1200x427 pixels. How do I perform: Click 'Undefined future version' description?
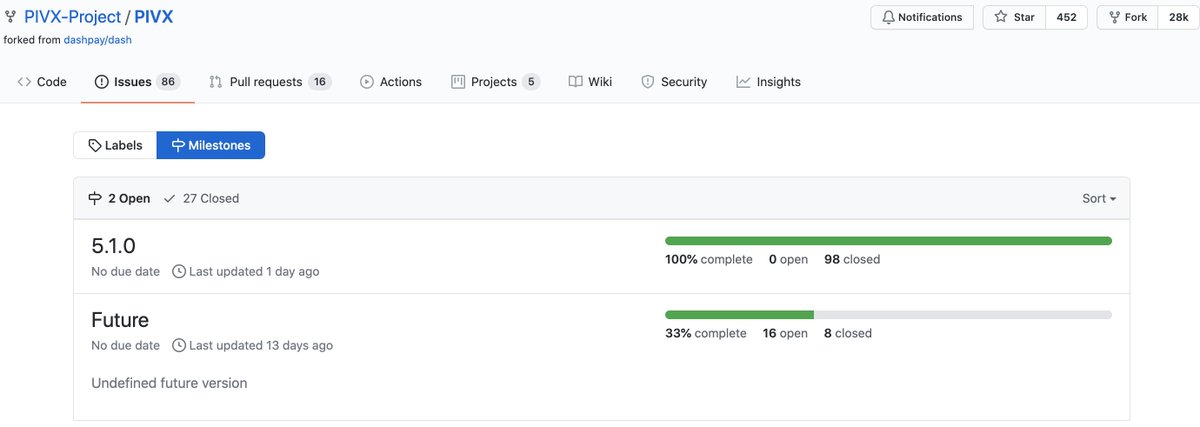pos(169,383)
